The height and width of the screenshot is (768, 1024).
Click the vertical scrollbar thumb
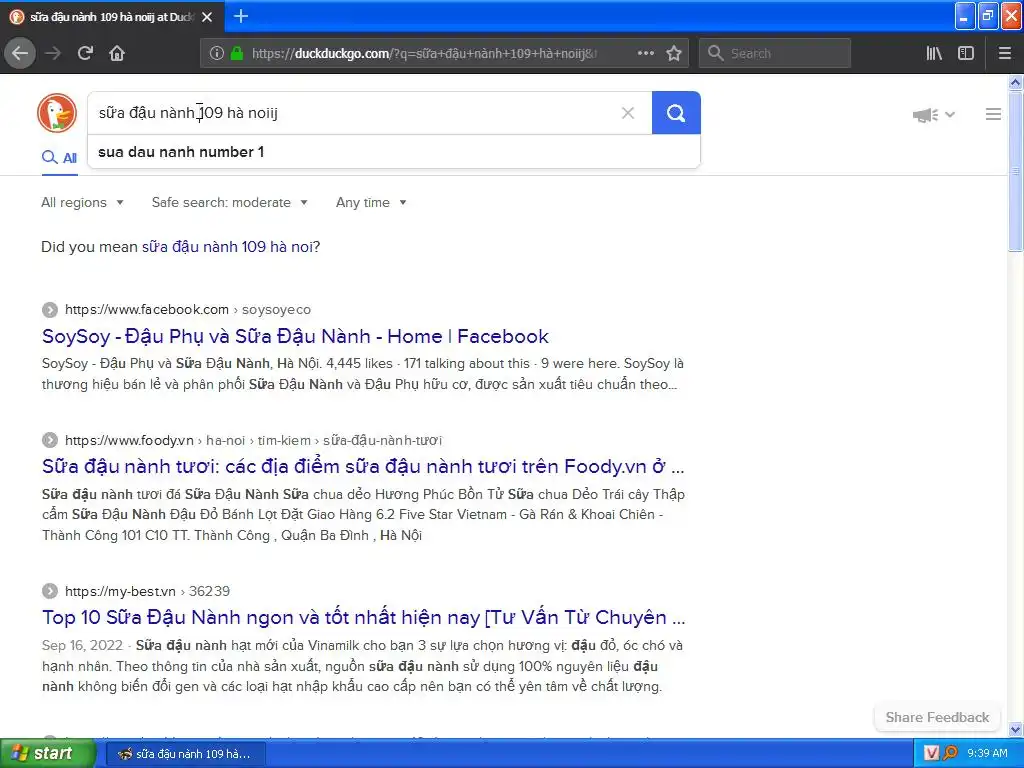(x=1016, y=171)
